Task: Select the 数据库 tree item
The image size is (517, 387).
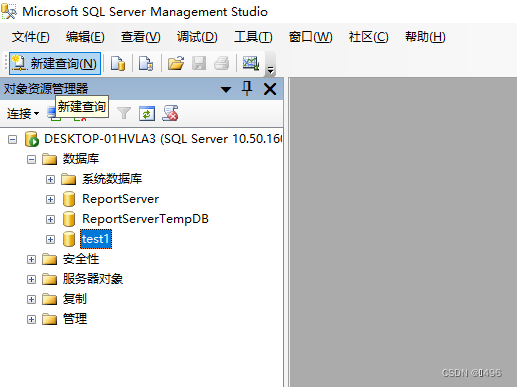Action: click(x=81, y=159)
